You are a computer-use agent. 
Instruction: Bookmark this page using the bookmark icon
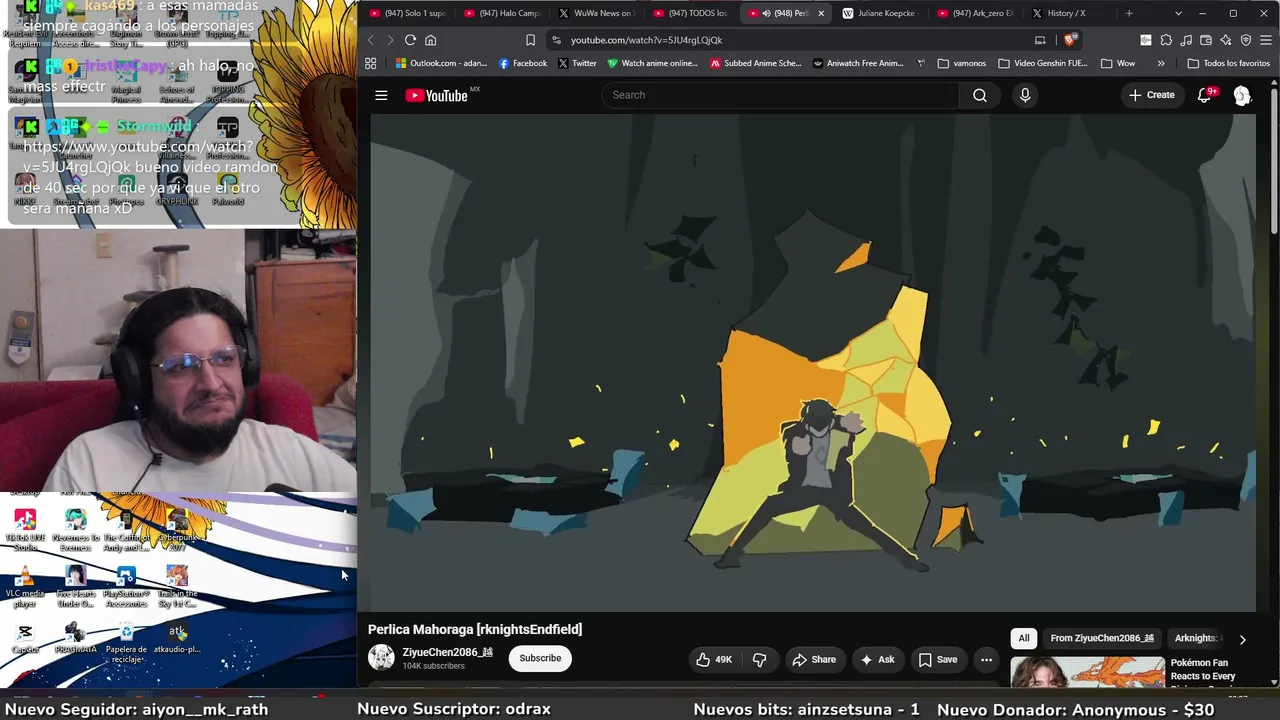tap(530, 40)
